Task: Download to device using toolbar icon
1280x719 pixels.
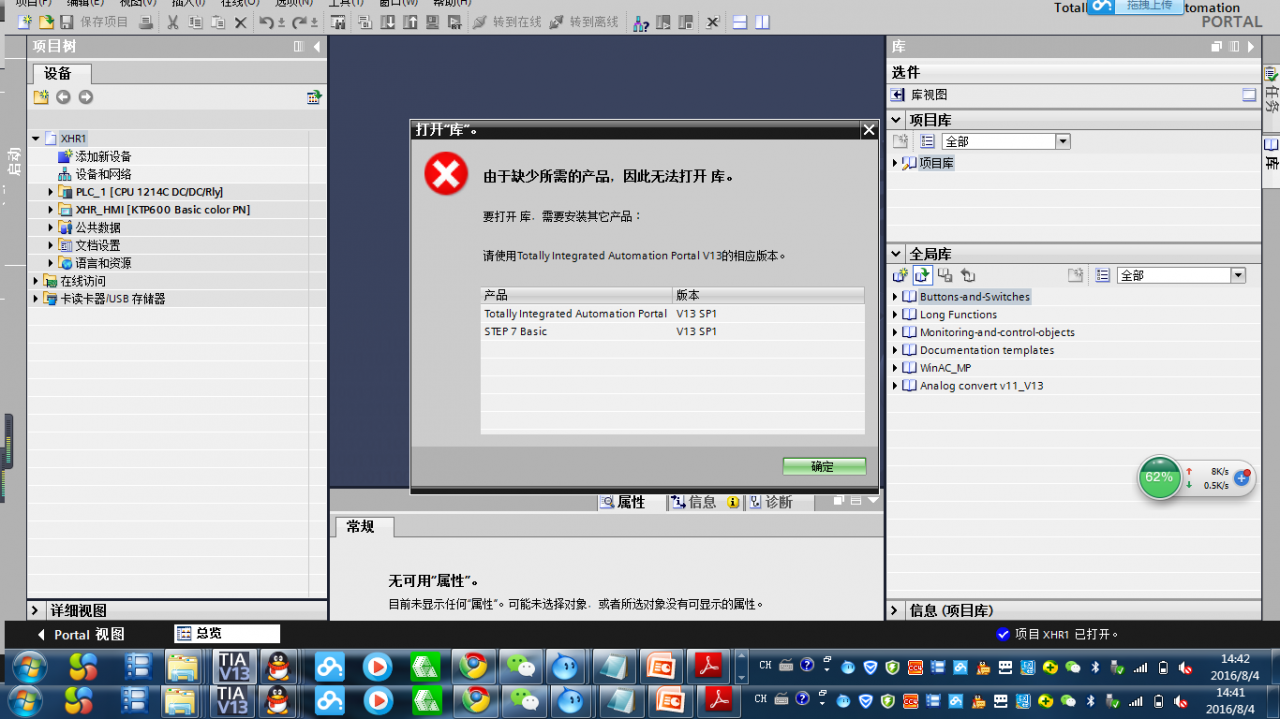Action: pos(388,22)
